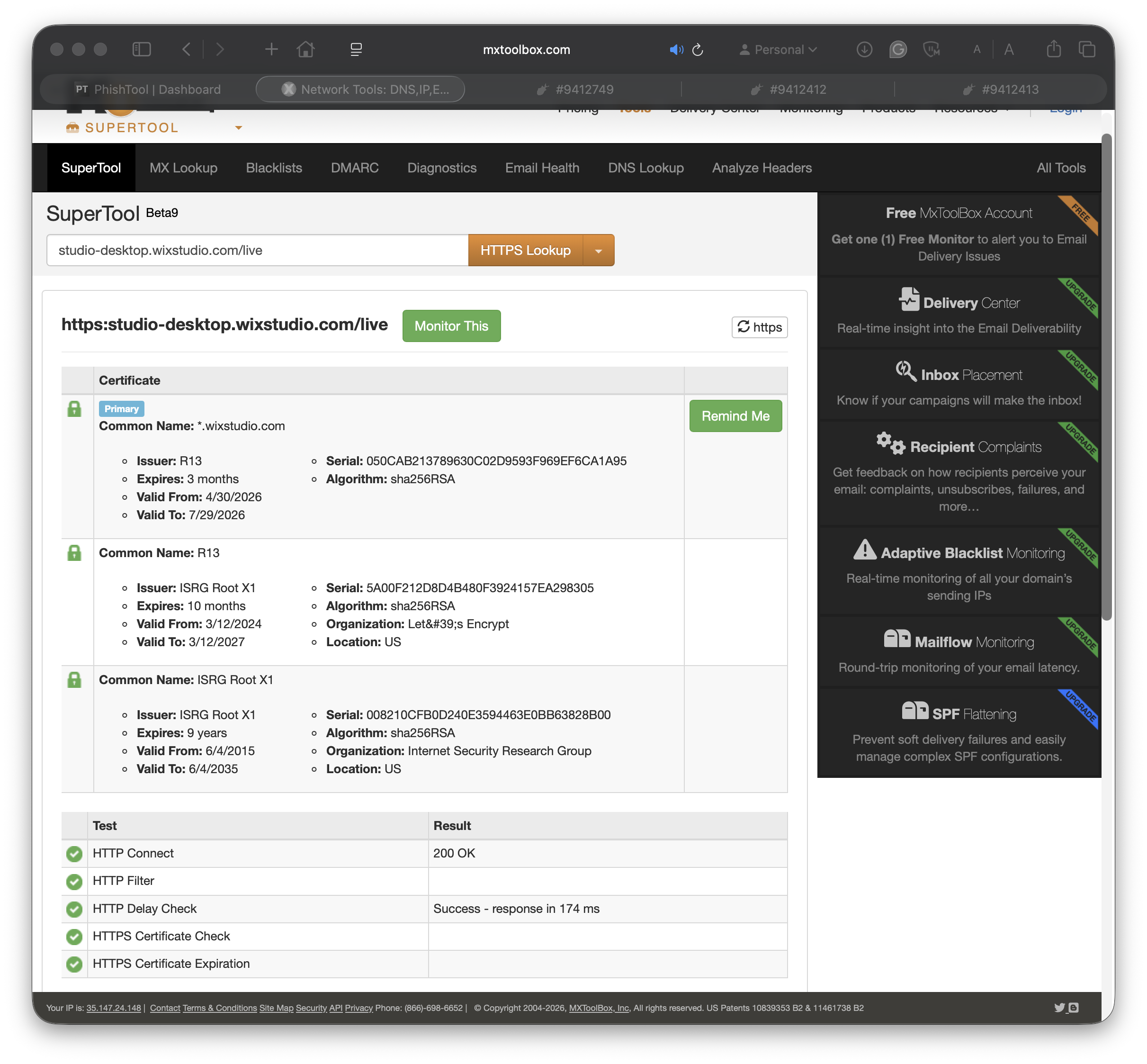Open the Recipient Complaints sidebar card
This screenshot has height=1064, width=1147.
click(x=958, y=473)
